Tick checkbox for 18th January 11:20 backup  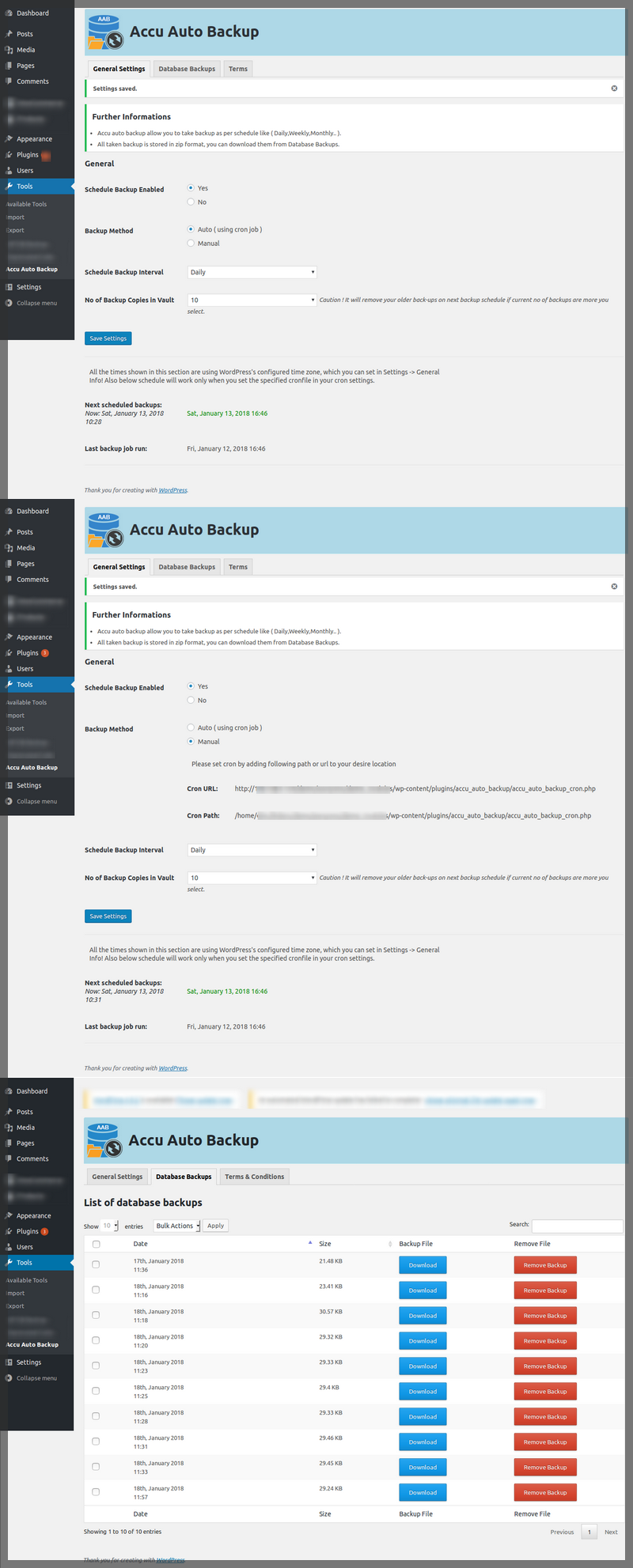click(96, 1340)
